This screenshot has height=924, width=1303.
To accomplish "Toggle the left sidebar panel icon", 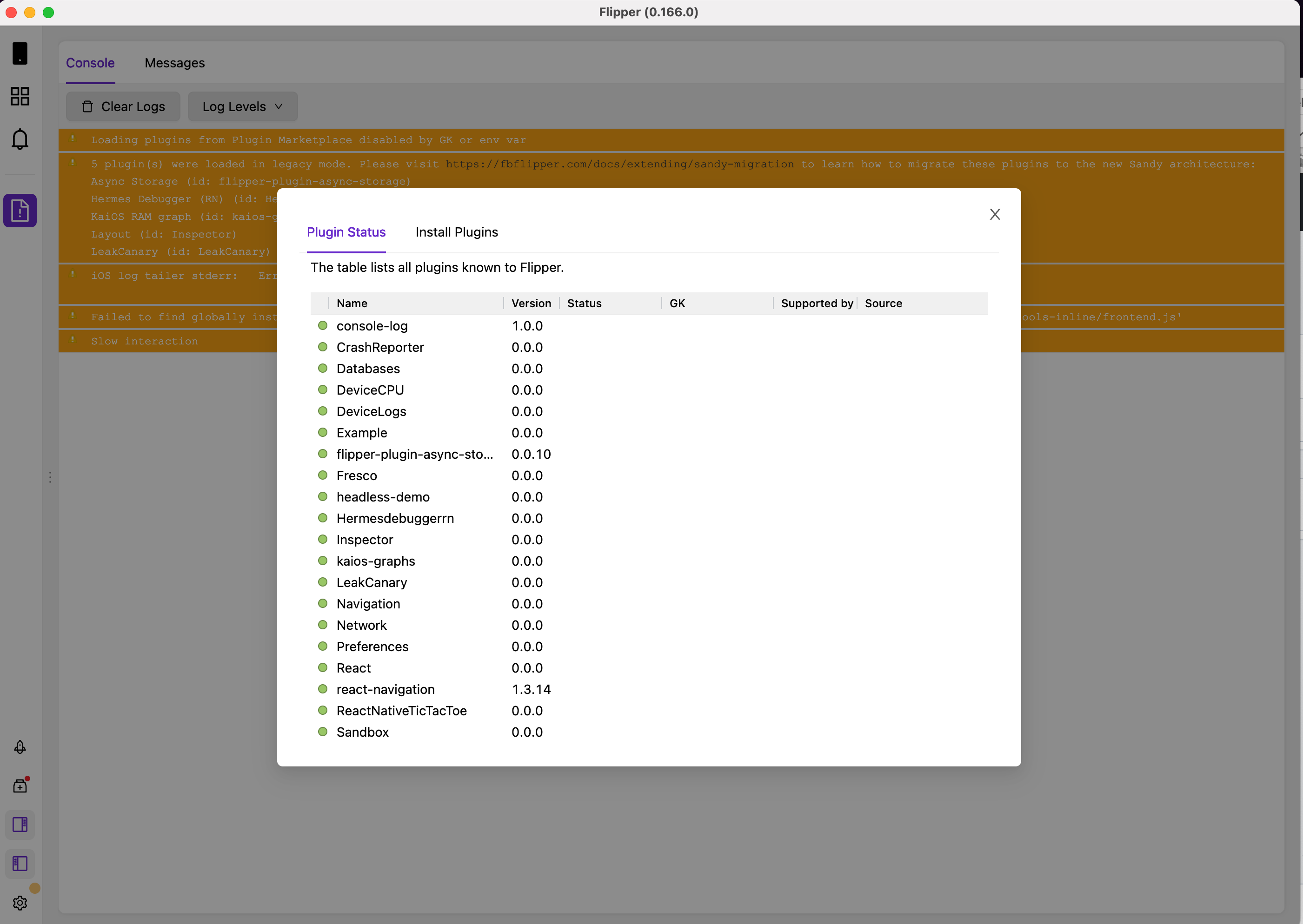I will 20,864.
